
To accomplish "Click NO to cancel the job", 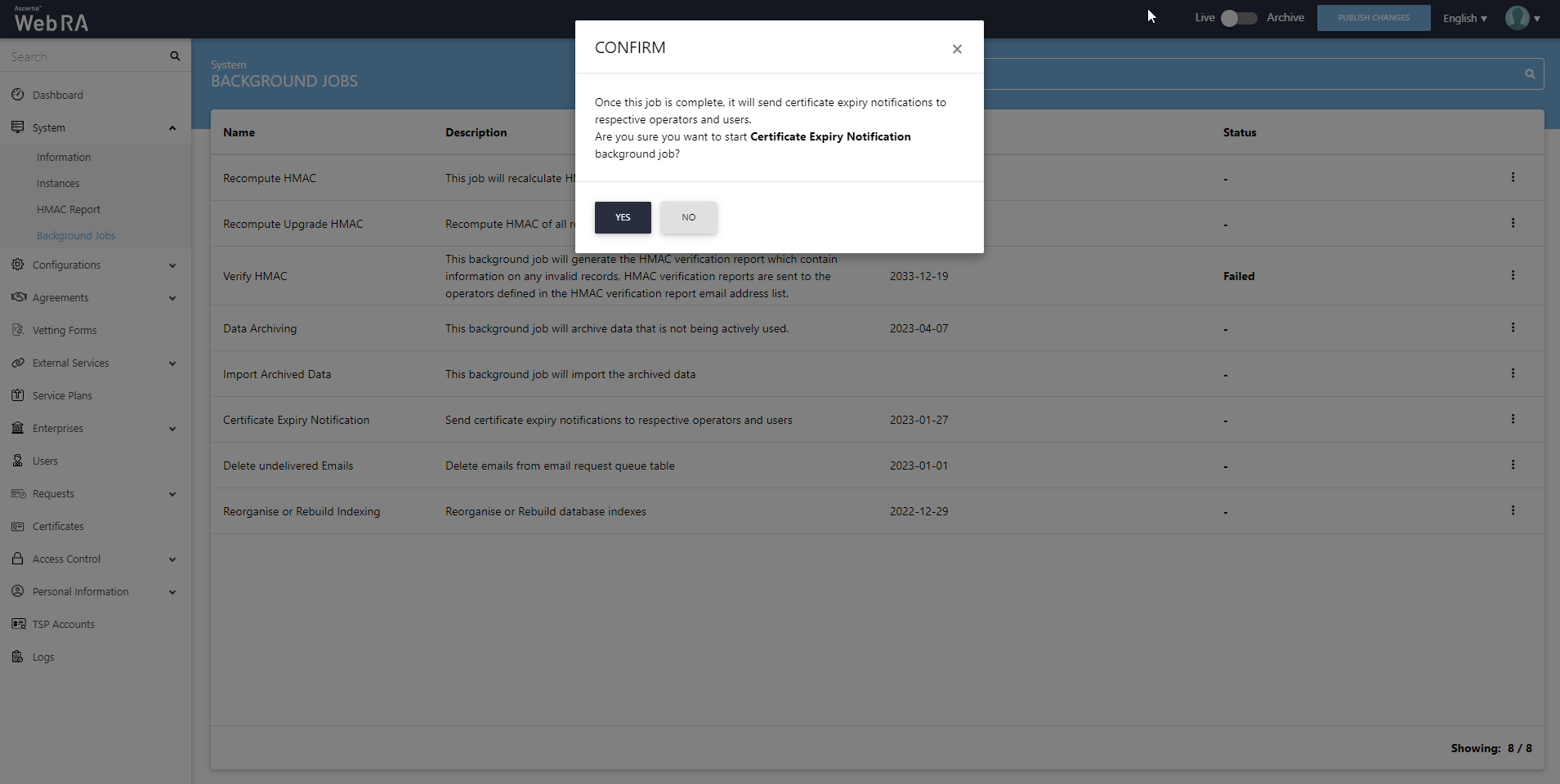I will 688,217.
